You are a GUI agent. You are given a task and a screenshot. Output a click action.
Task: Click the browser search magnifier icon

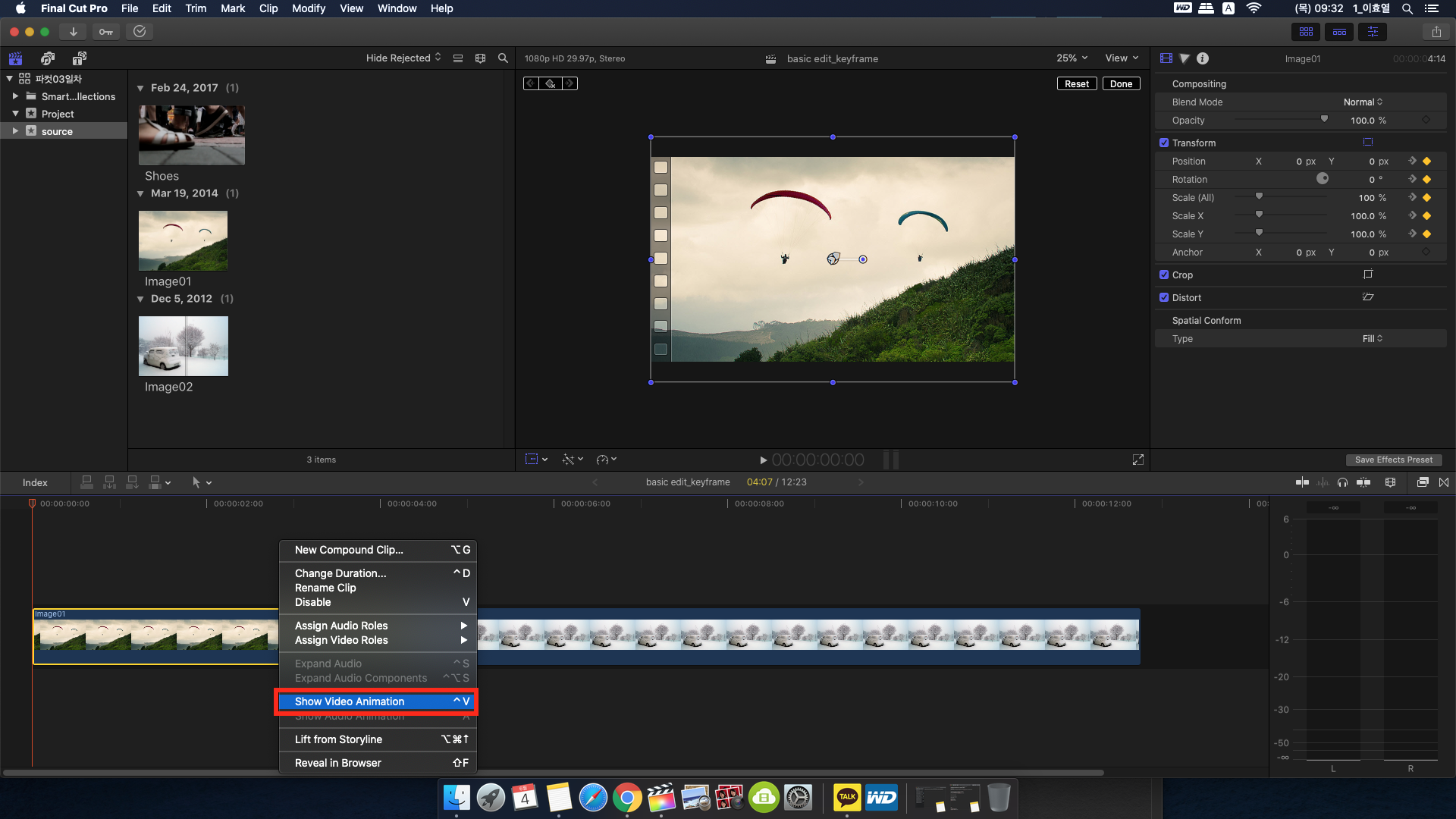503,58
